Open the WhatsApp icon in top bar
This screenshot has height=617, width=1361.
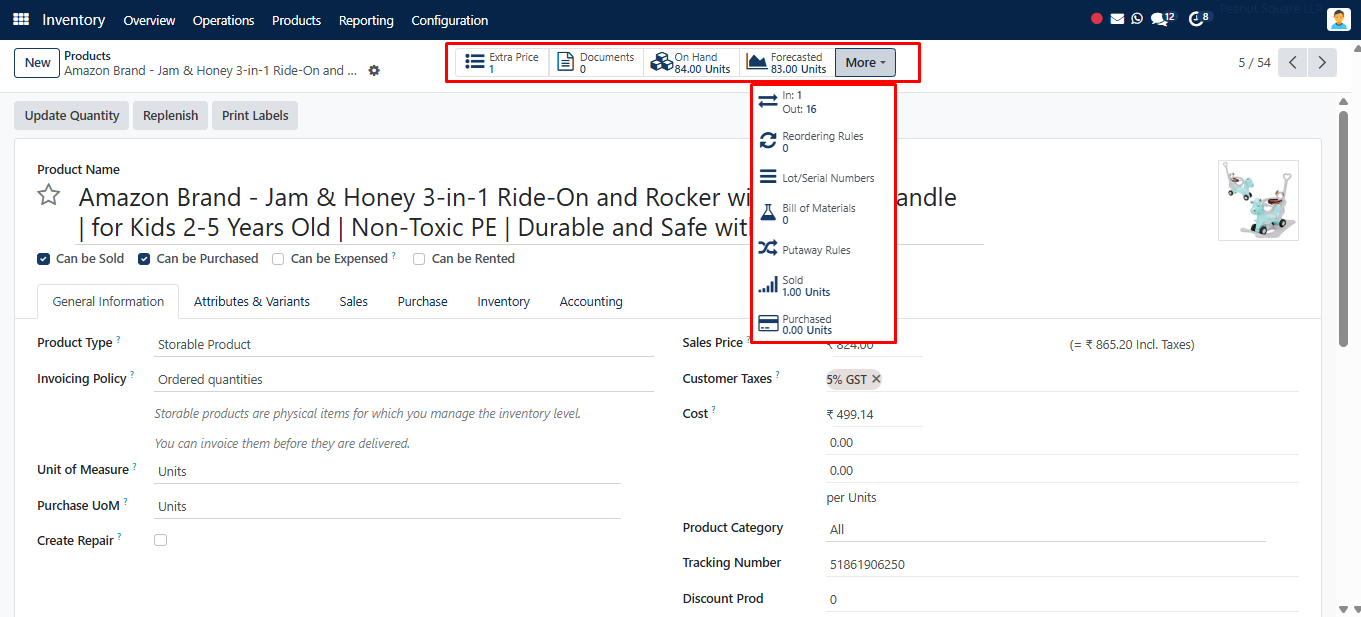(1137, 19)
